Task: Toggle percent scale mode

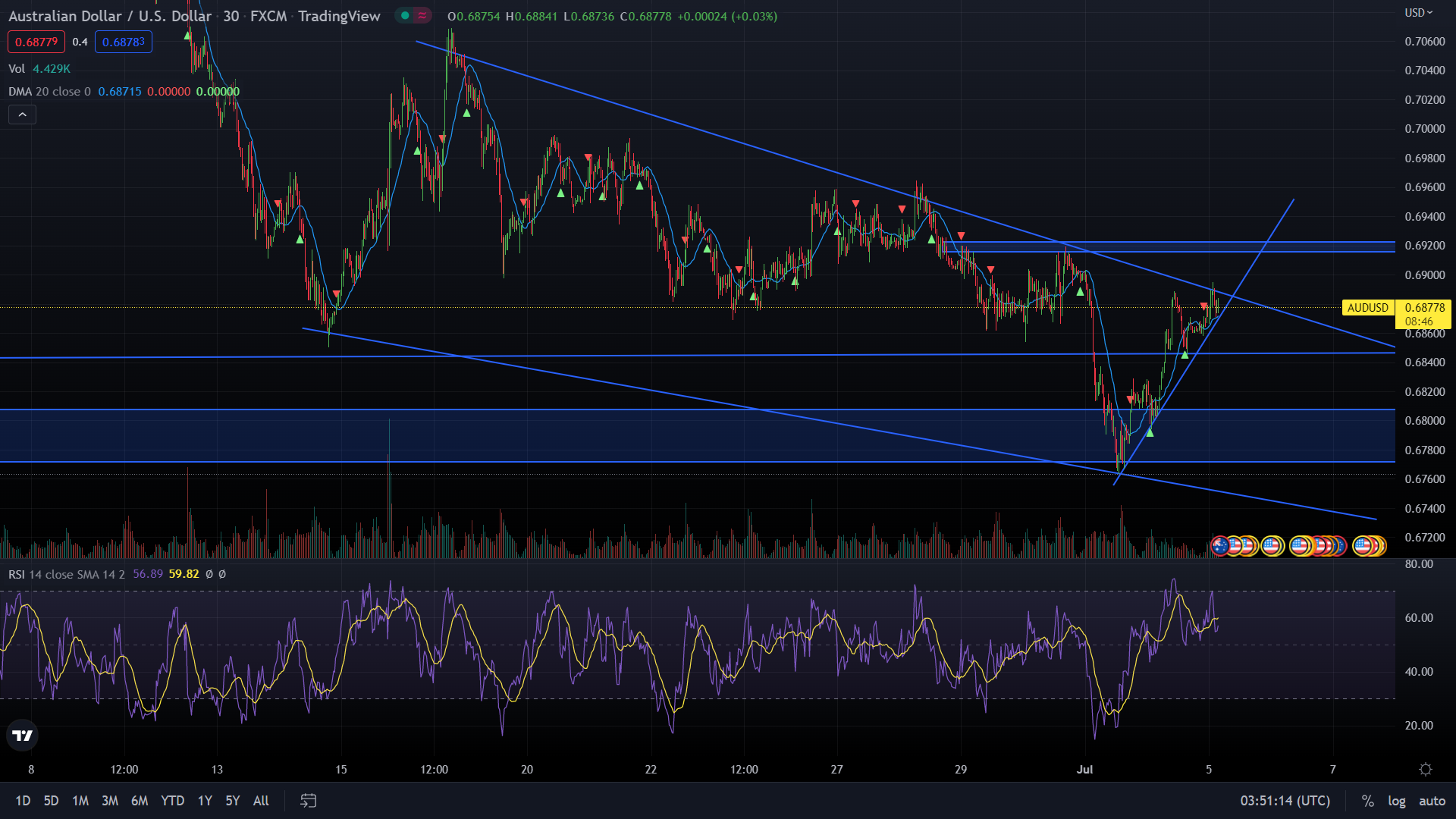Action: click(x=1368, y=800)
